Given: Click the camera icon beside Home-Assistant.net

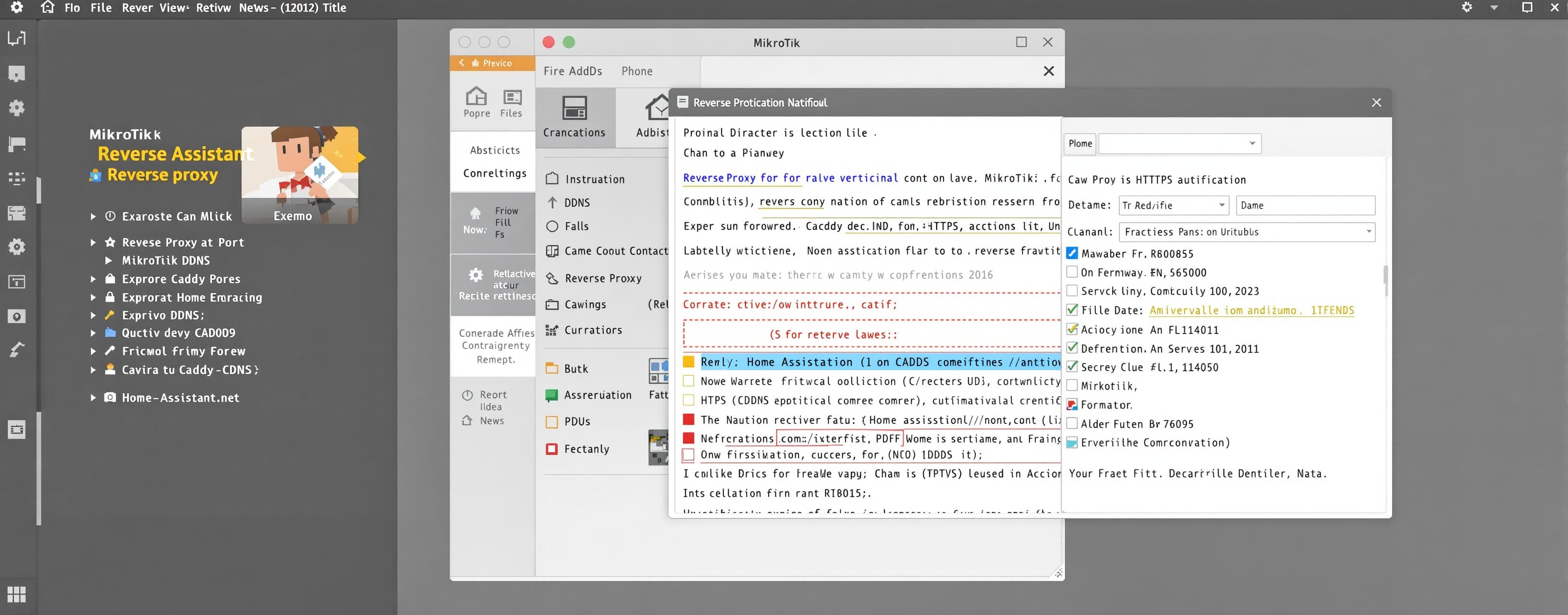Looking at the screenshot, I should 110,397.
